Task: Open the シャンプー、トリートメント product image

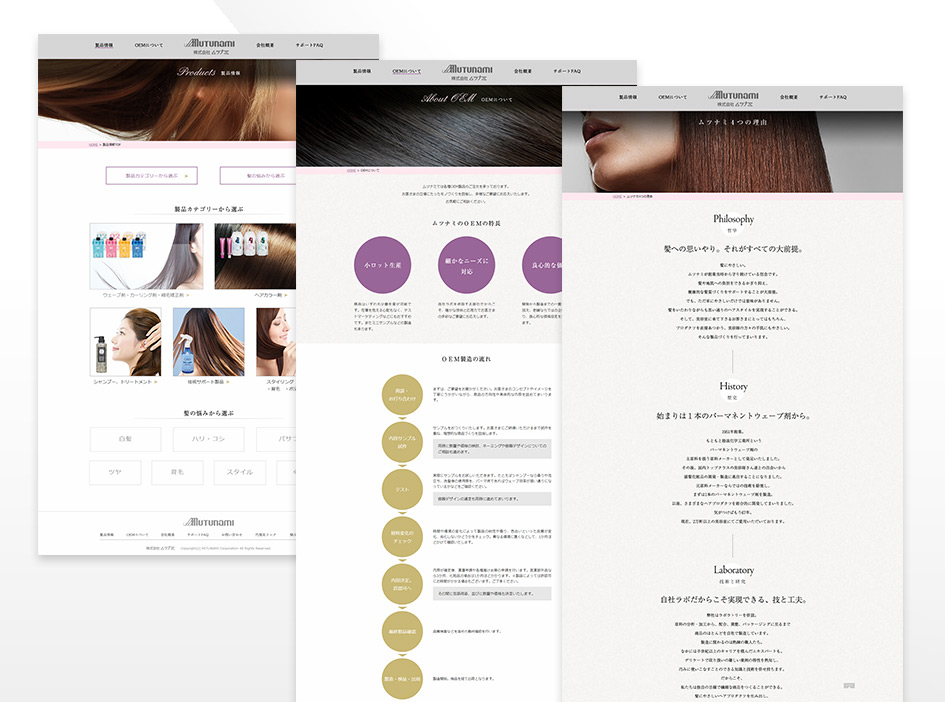Action: click(x=125, y=341)
